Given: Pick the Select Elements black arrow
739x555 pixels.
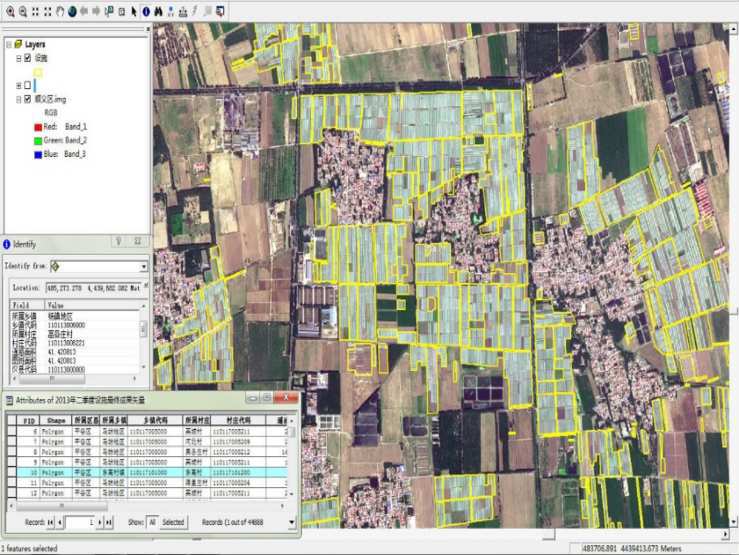Looking at the screenshot, I should point(134,11).
